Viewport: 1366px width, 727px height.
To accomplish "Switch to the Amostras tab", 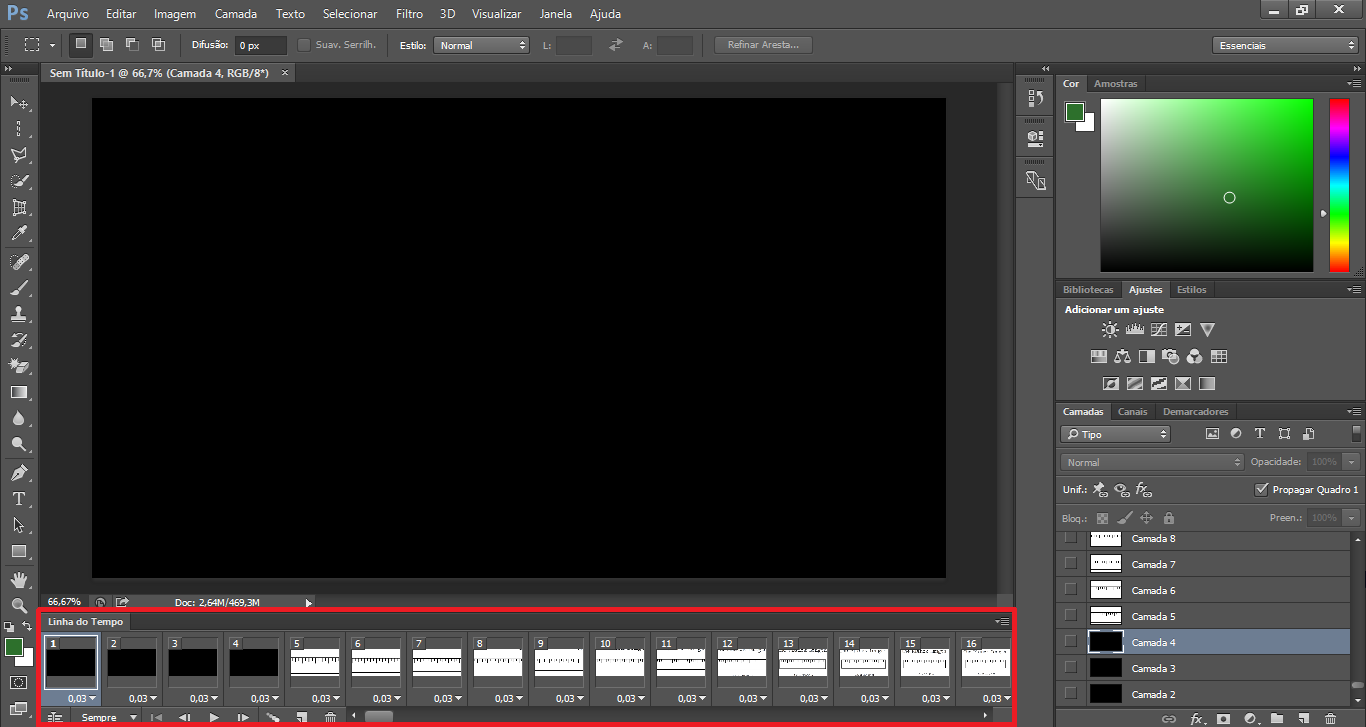I will click(x=1115, y=84).
